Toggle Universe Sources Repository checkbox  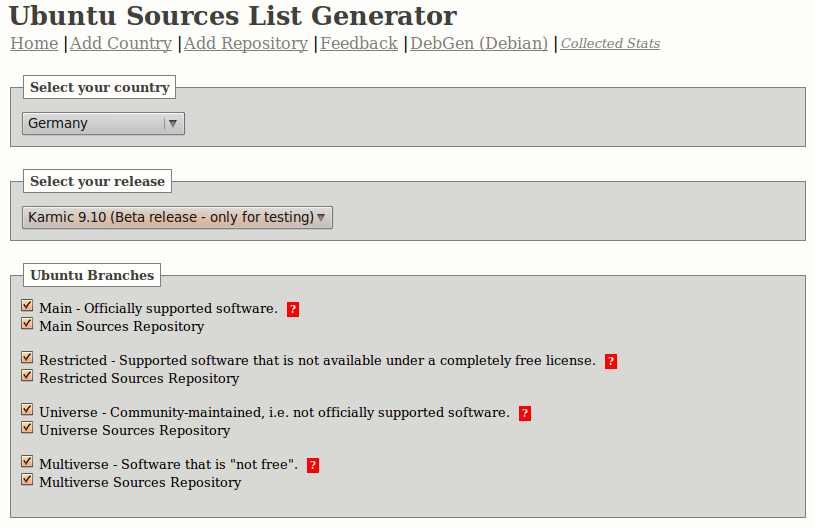[x=27, y=429]
